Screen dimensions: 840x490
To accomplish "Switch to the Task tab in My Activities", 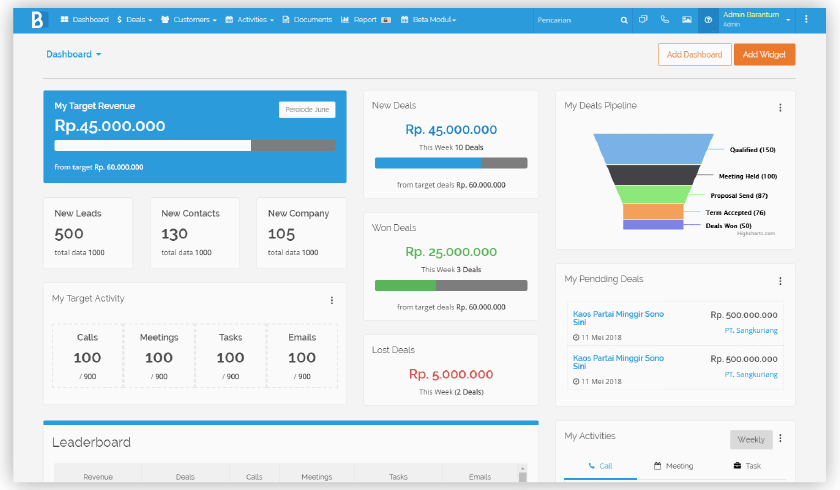I will click(747, 466).
